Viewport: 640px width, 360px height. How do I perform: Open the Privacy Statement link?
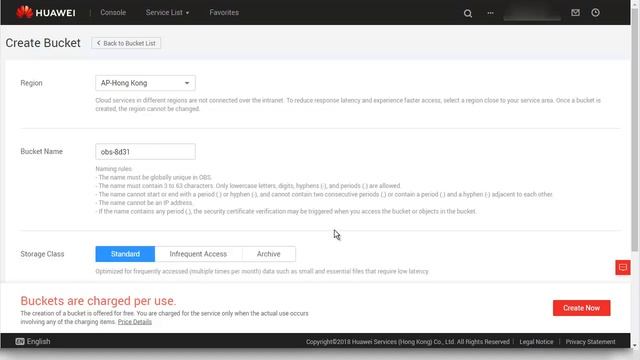tap(590, 342)
